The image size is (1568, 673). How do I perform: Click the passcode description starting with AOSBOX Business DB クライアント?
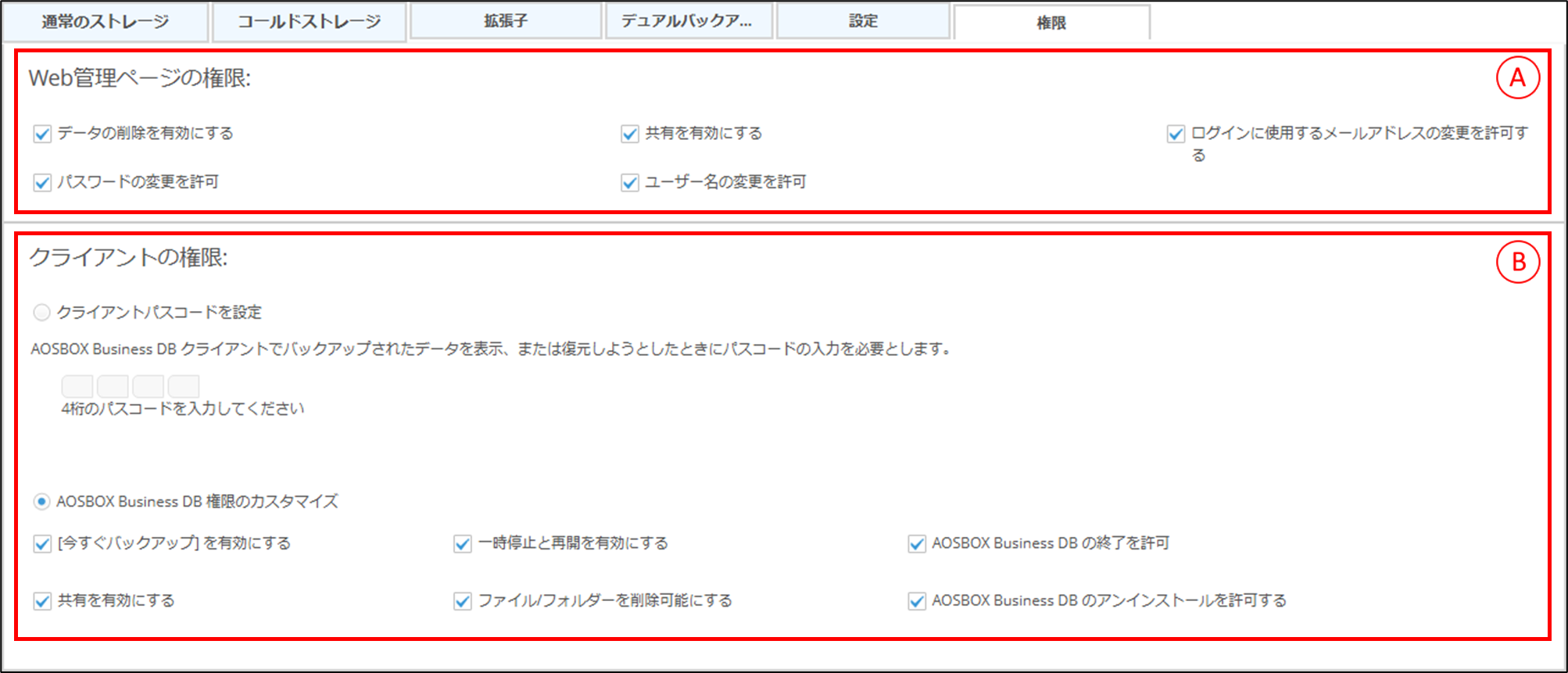[492, 349]
